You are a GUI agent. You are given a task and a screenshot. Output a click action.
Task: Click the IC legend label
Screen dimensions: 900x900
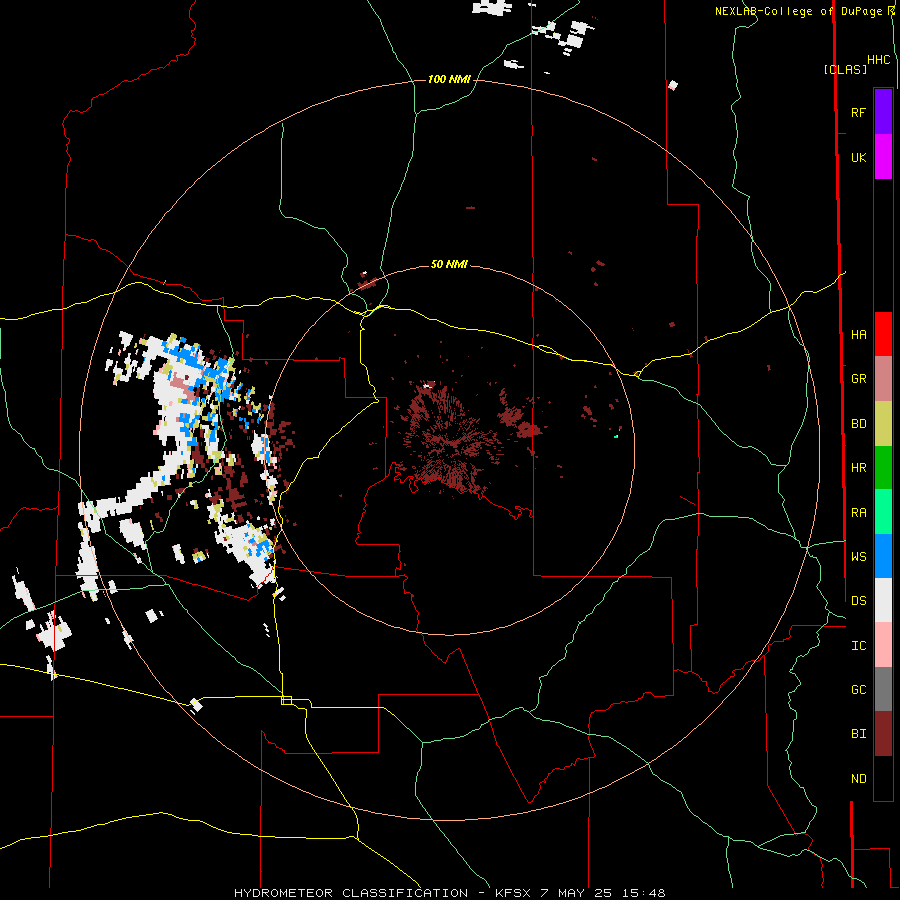coord(858,646)
